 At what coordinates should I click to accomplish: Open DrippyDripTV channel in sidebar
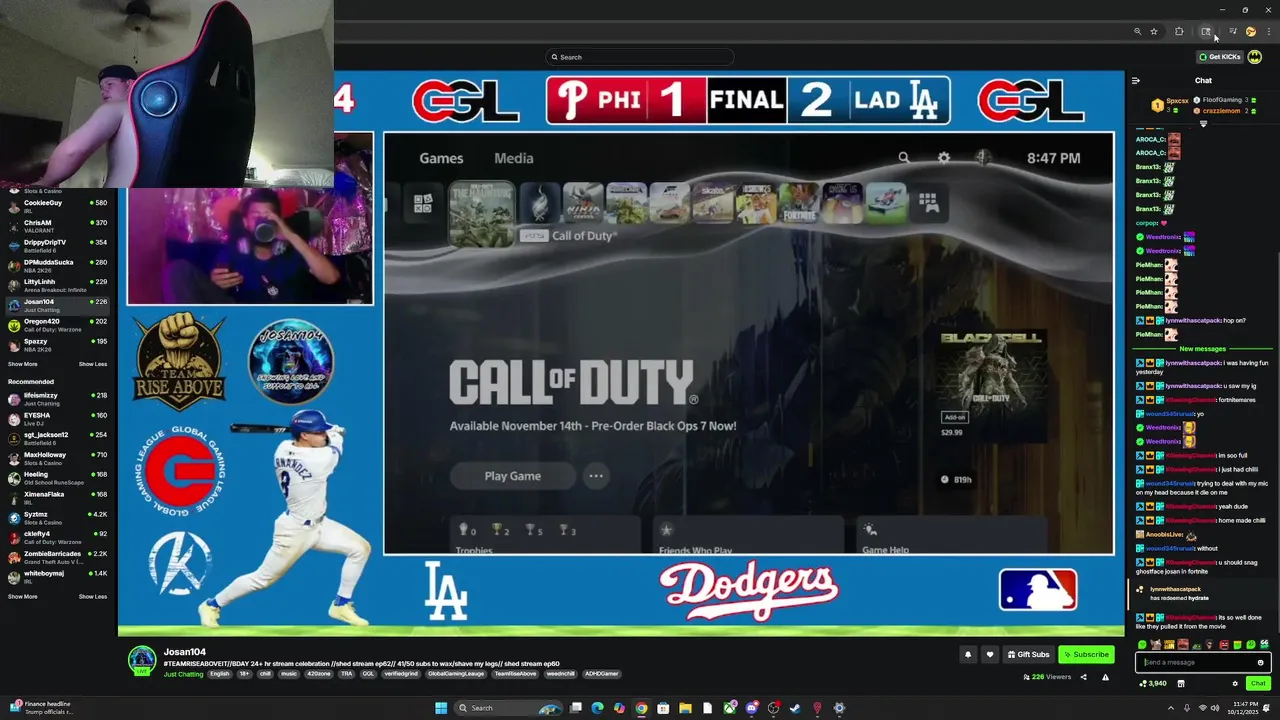tap(58, 245)
